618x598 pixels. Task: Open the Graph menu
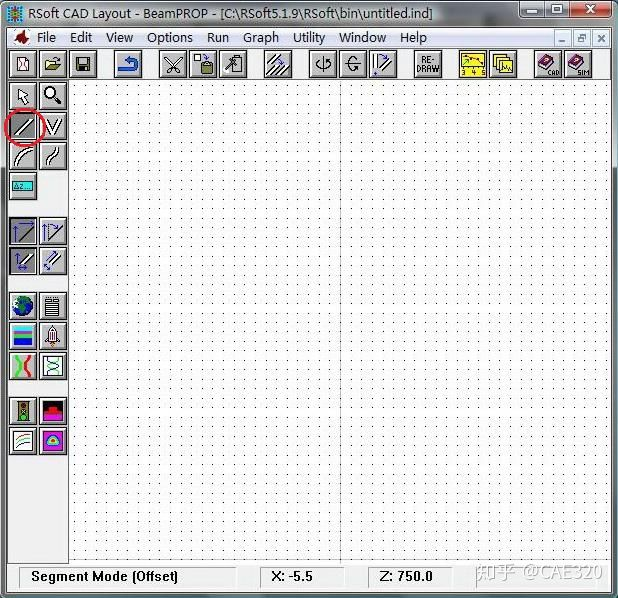[x=261, y=38]
